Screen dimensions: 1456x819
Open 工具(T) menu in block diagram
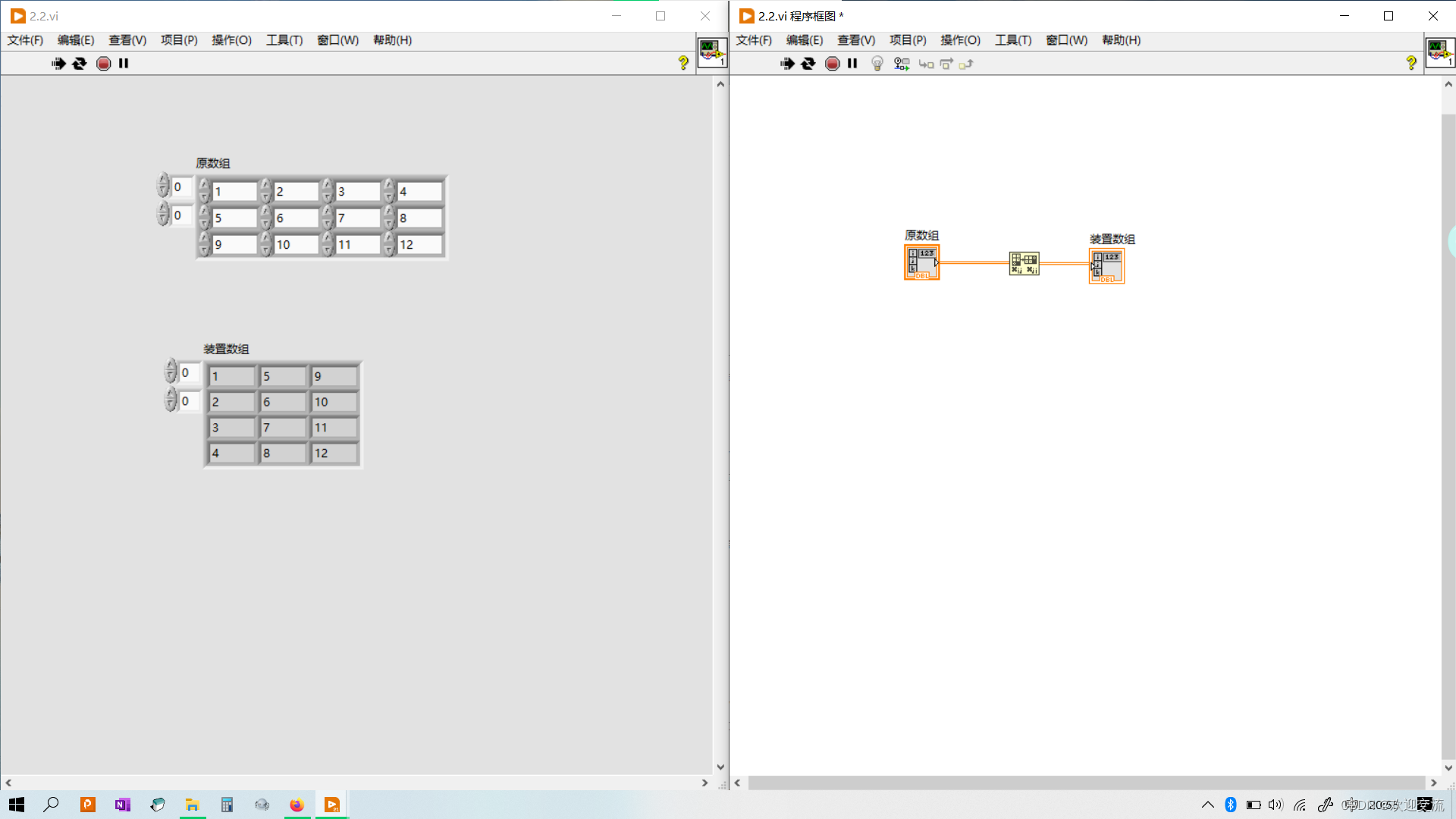[1012, 40]
